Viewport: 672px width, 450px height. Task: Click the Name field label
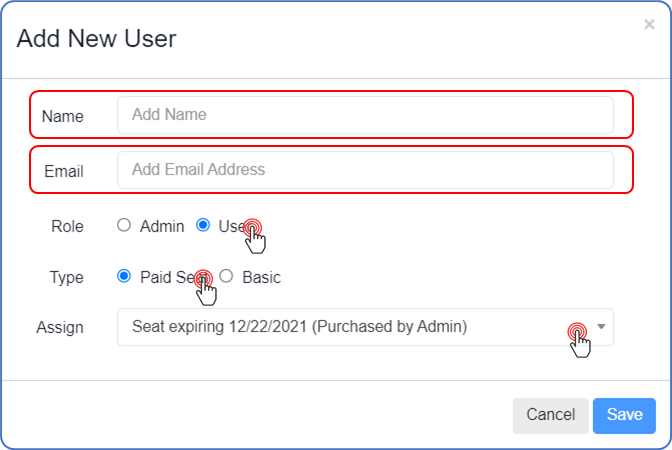[63, 116]
